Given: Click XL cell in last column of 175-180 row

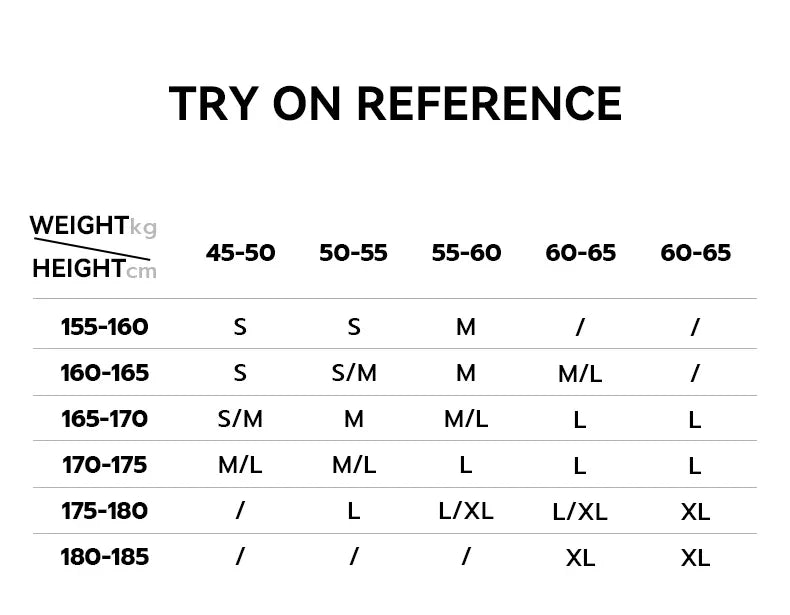Looking at the screenshot, I should tap(695, 512).
